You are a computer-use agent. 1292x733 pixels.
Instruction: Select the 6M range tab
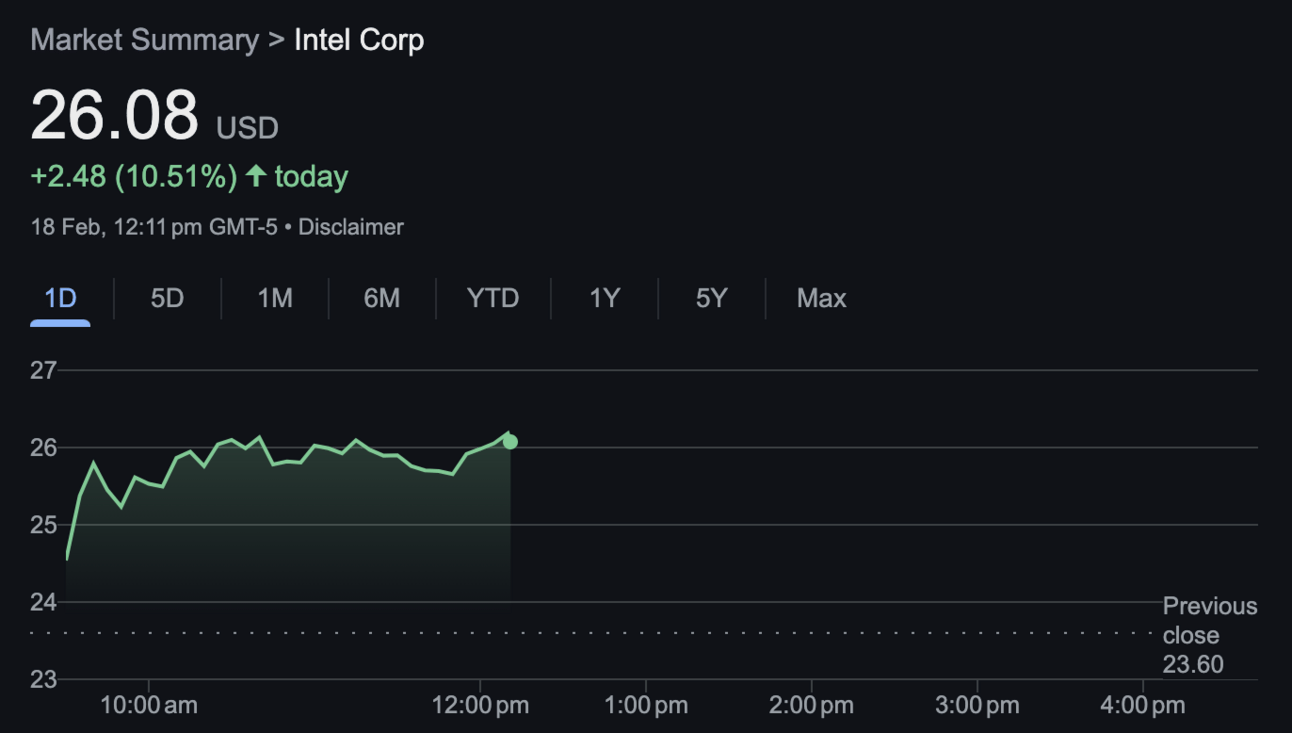coord(382,298)
